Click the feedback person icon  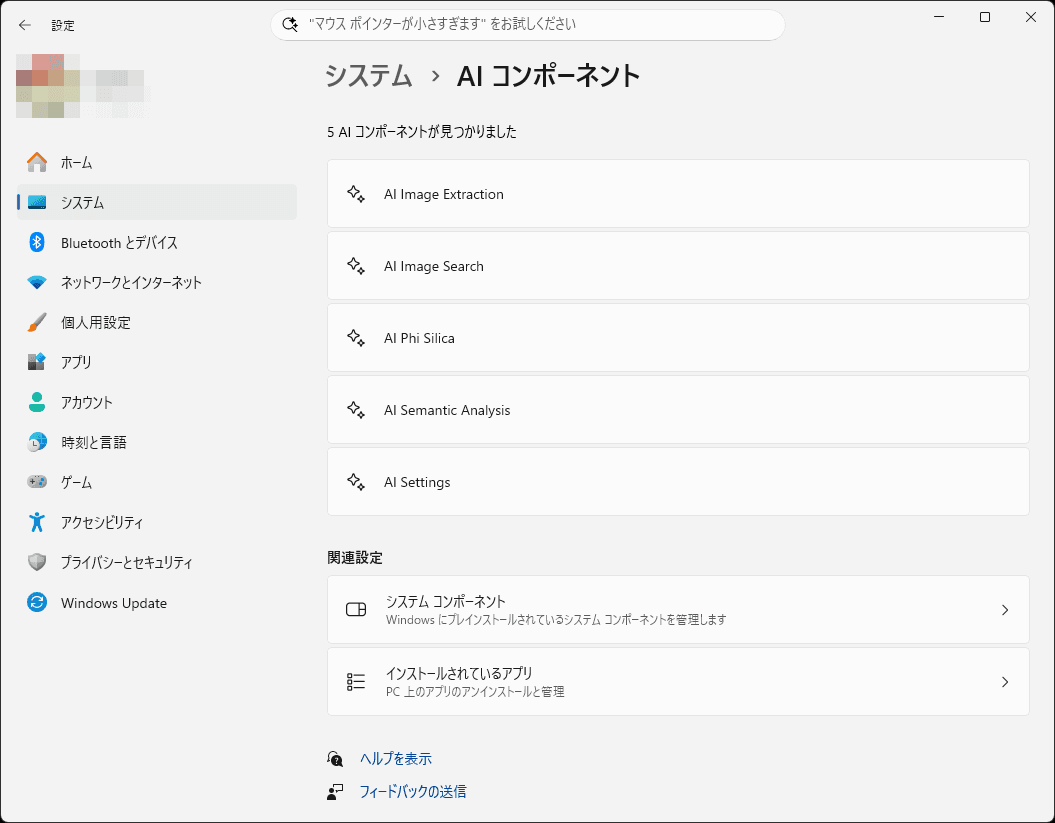pos(335,792)
